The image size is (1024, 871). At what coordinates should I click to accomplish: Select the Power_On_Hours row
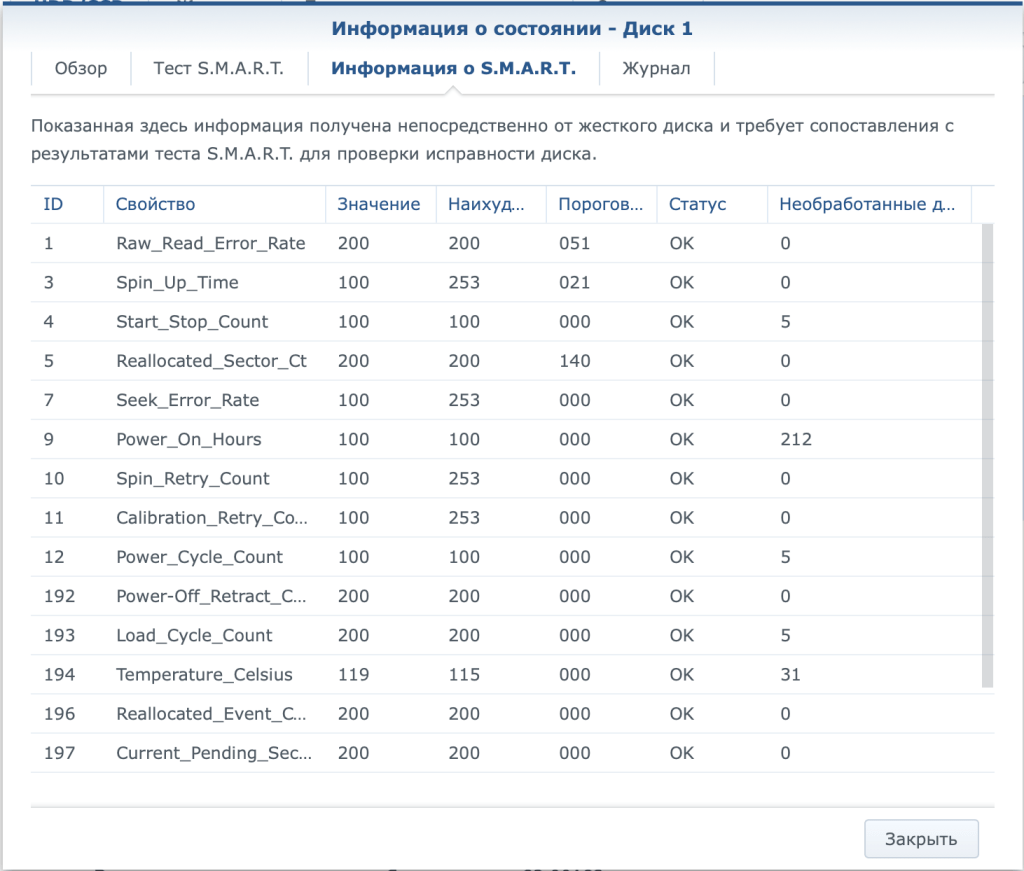point(506,439)
